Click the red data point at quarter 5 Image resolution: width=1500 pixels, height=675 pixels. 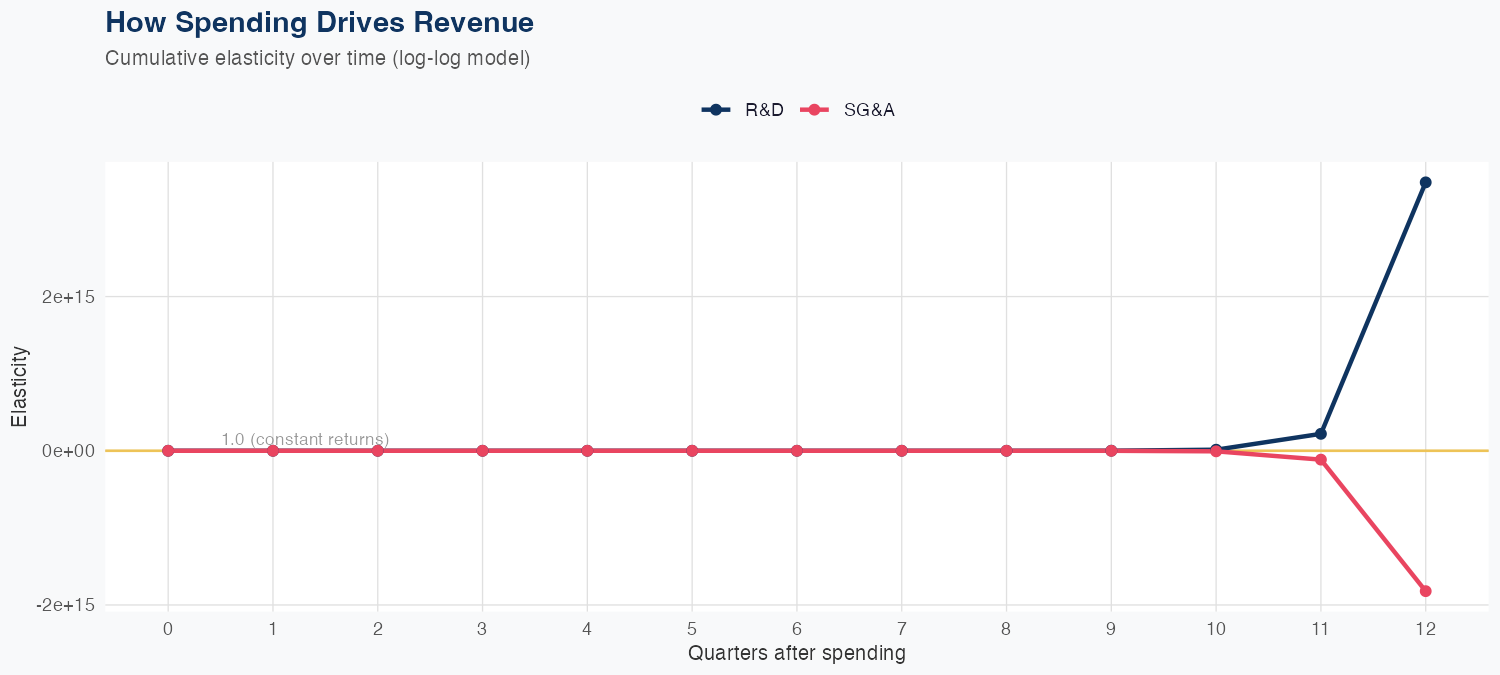click(692, 451)
